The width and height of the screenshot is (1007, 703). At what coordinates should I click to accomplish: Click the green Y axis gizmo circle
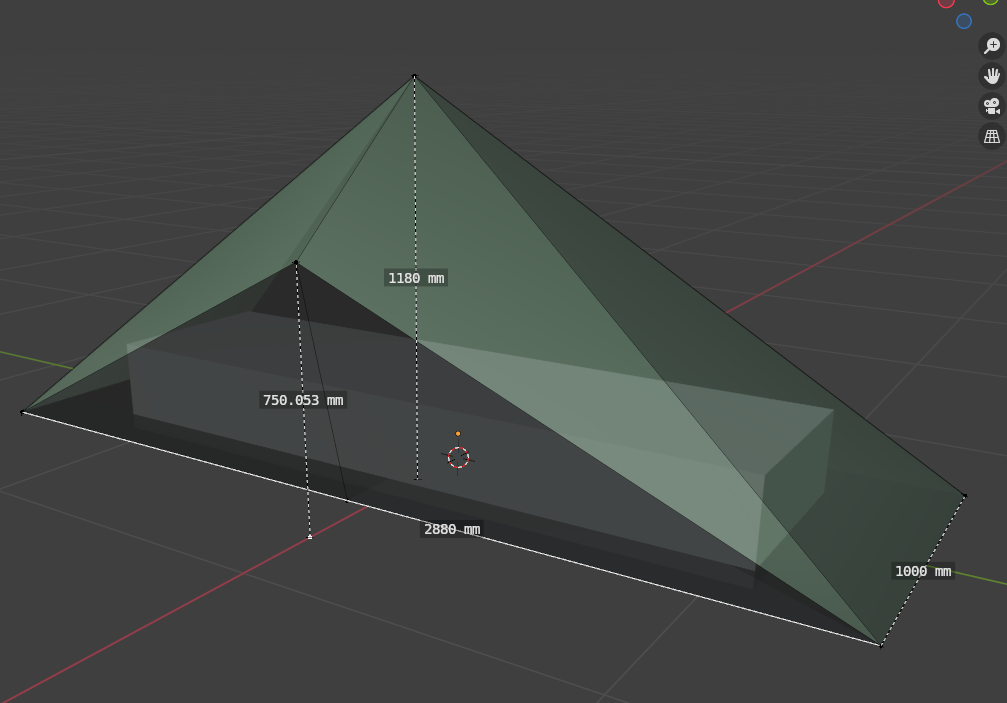coord(990,1)
